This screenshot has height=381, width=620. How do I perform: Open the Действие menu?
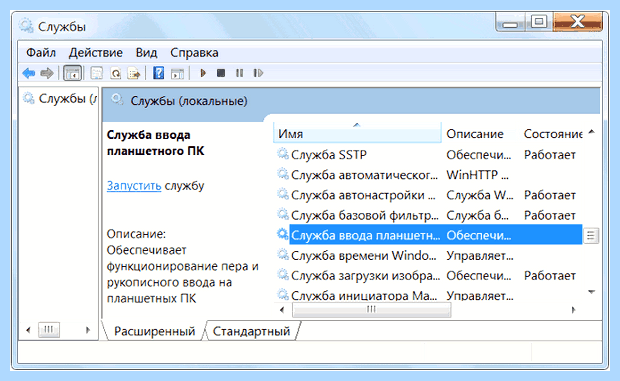[95, 53]
